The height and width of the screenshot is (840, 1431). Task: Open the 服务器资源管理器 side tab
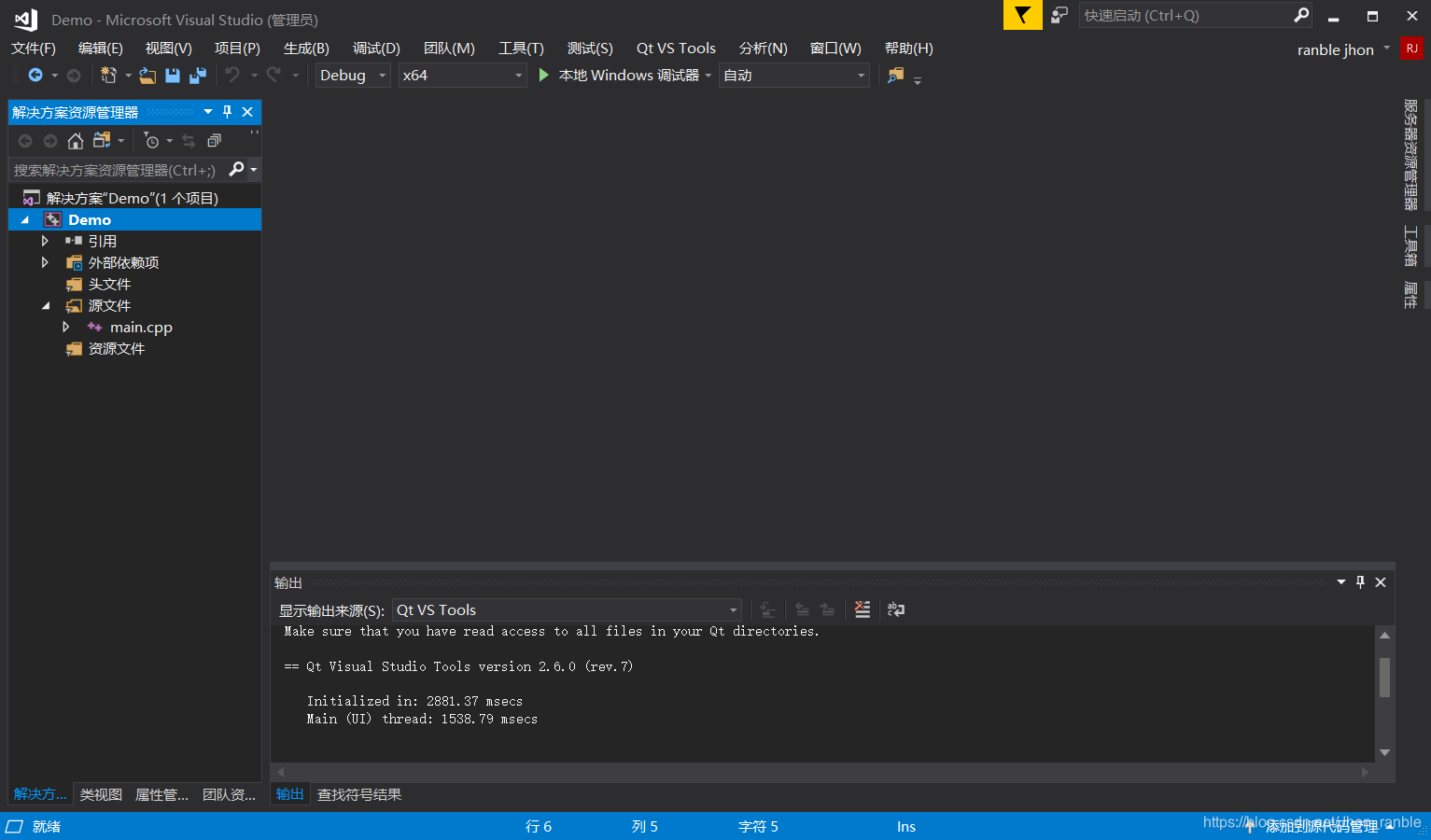point(1410,155)
